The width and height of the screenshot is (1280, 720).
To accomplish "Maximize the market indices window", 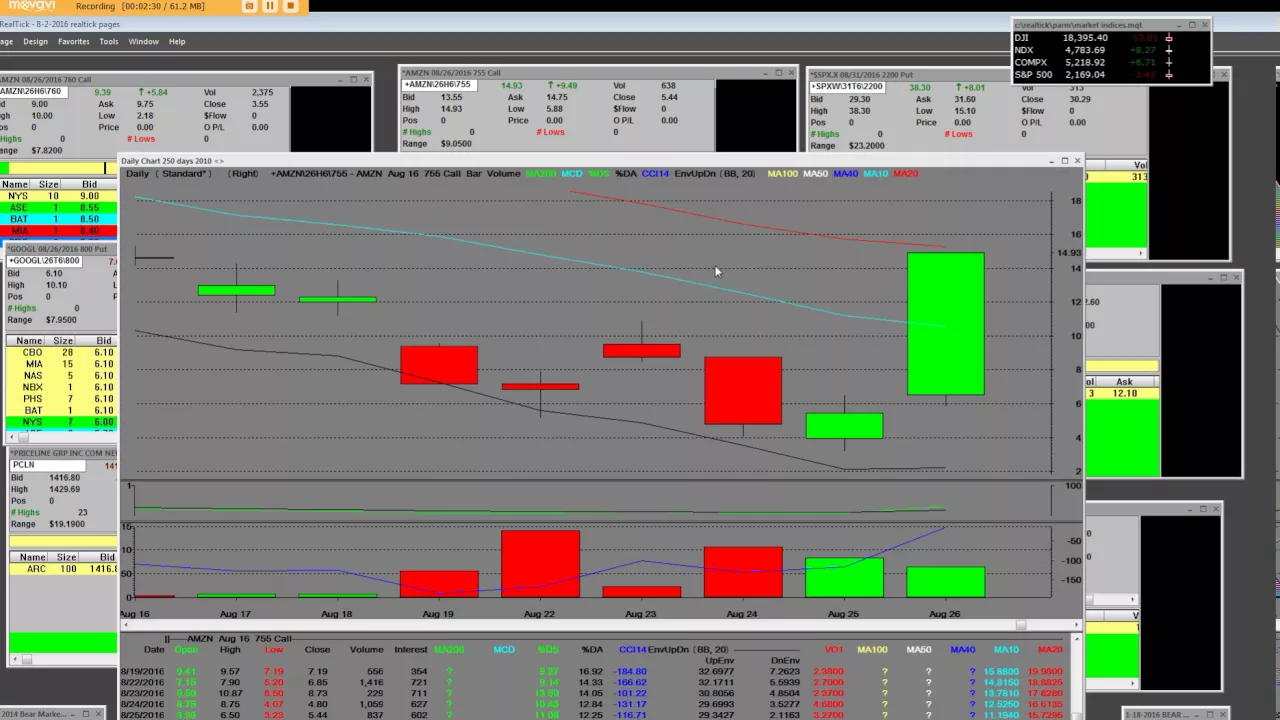I will [x=1192, y=25].
